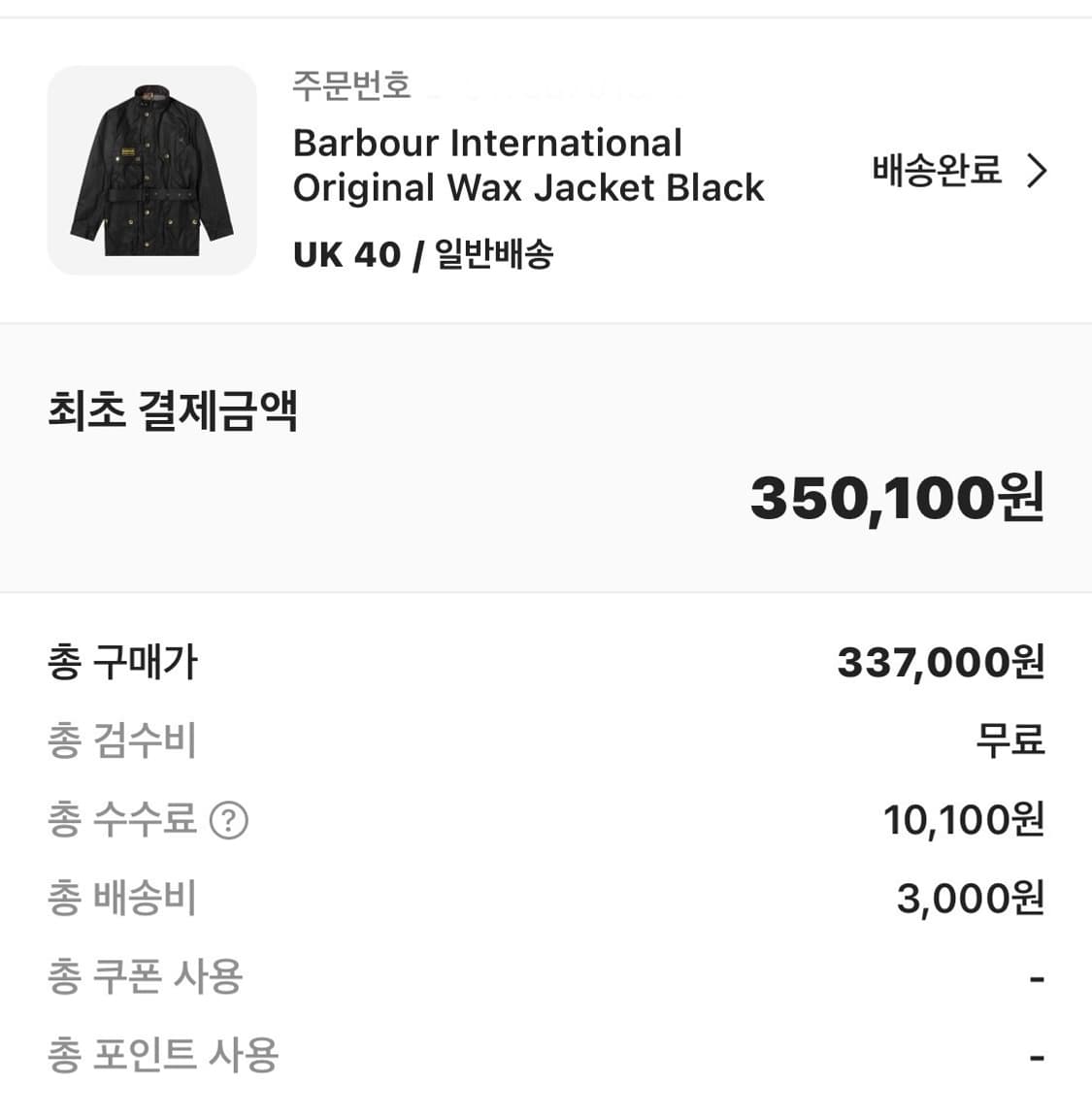Click the dash value for 총 쿠폰 사용
Image resolution: width=1092 pixels, height=1116 pixels.
point(1037,979)
